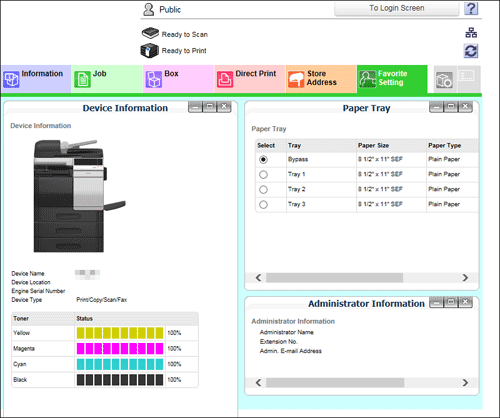Click the Ready to Scan scanner icon
The width and height of the screenshot is (500, 418).
point(150,33)
